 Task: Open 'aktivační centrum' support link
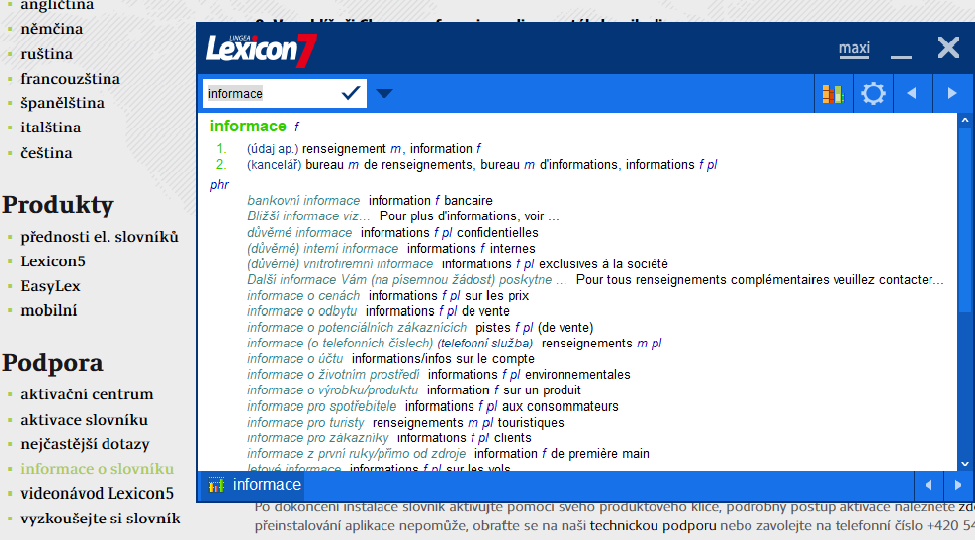click(87, 394)
